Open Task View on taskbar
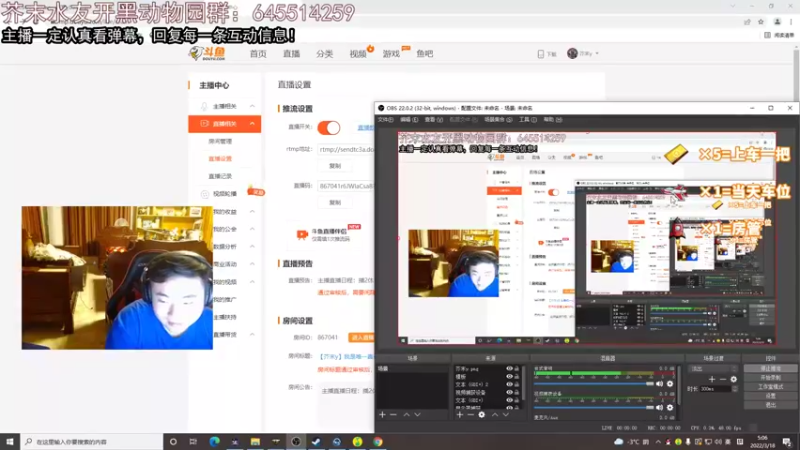This screenshot has width=800, height=450. click(193, 441)
